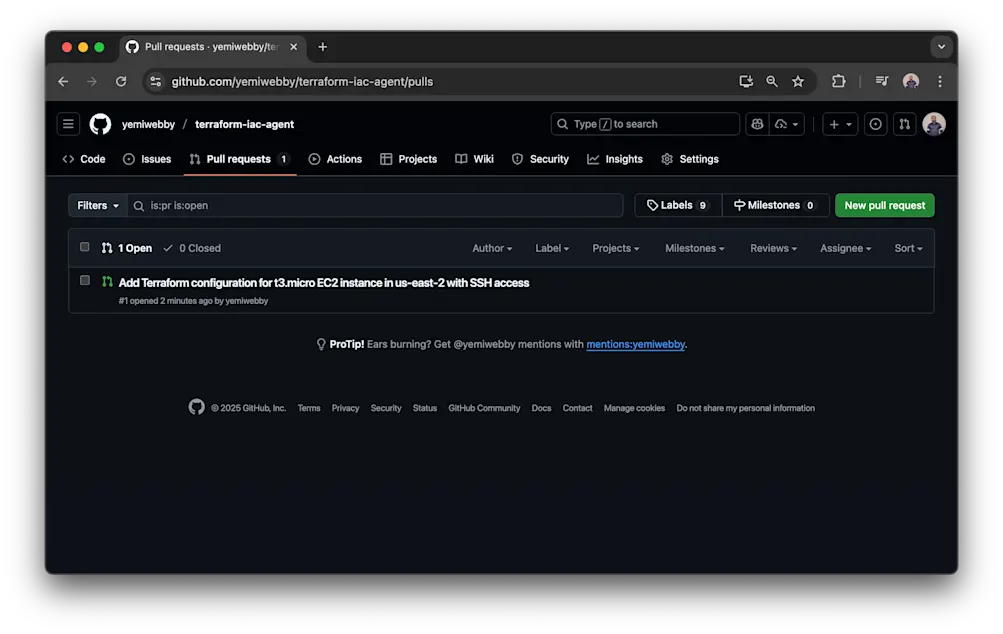The height and width of the screenshot is (634, 1003).
Task: Open the Terraform t3.micro pull request
Action: pyautogui.click(x=324, y=283)
